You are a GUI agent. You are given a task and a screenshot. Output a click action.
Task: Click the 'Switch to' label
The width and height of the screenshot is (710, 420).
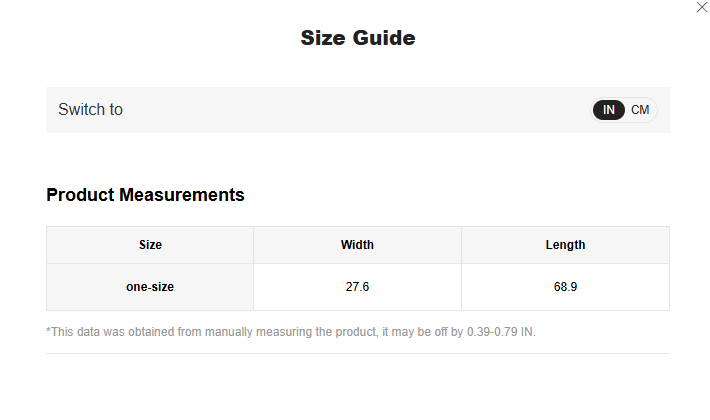90,110
